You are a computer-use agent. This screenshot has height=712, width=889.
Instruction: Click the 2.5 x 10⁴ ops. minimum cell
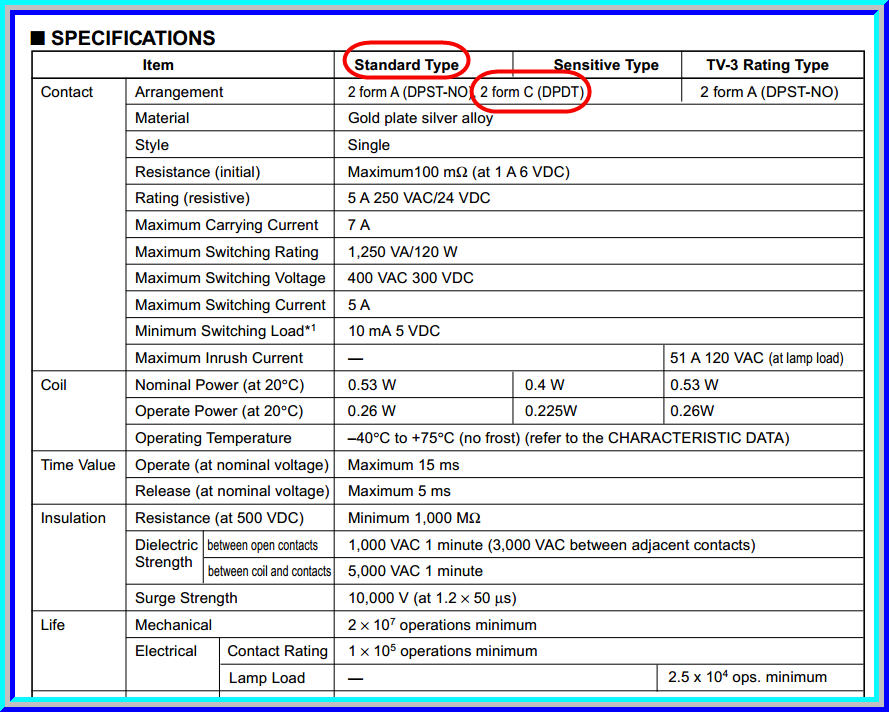747,677
